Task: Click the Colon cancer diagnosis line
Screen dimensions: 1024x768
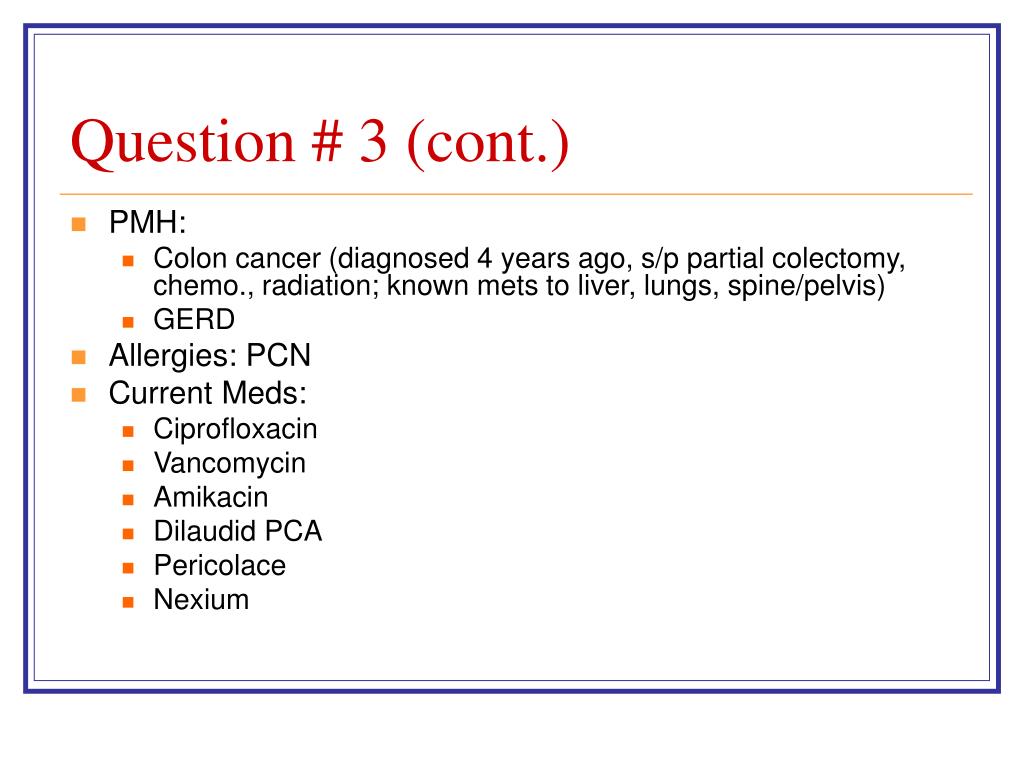Action: click(x=529, y=259)
